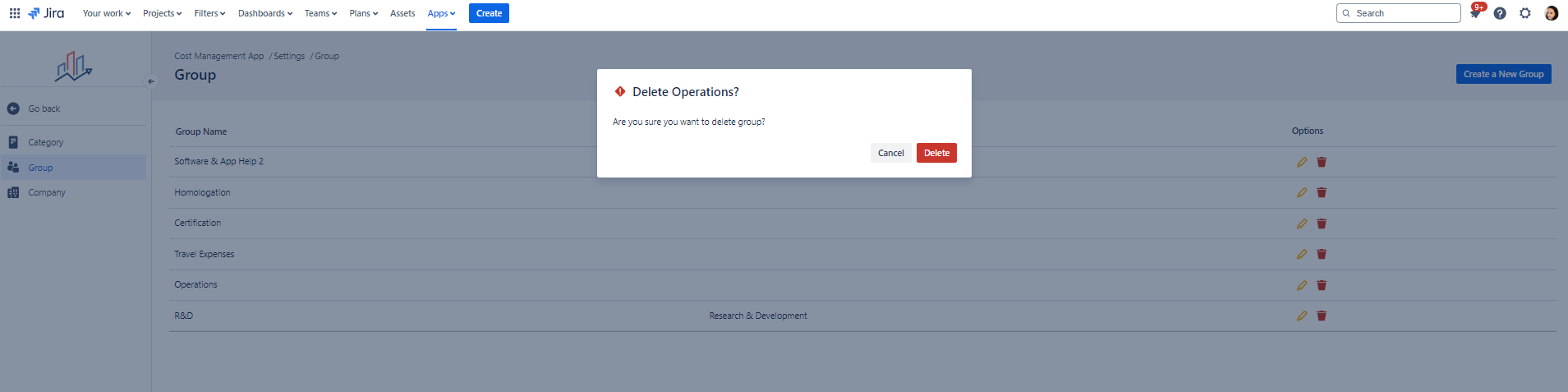Edit the Travel Expenses group
This screenshot has width=1568, height=392.
pos(1302,254)
